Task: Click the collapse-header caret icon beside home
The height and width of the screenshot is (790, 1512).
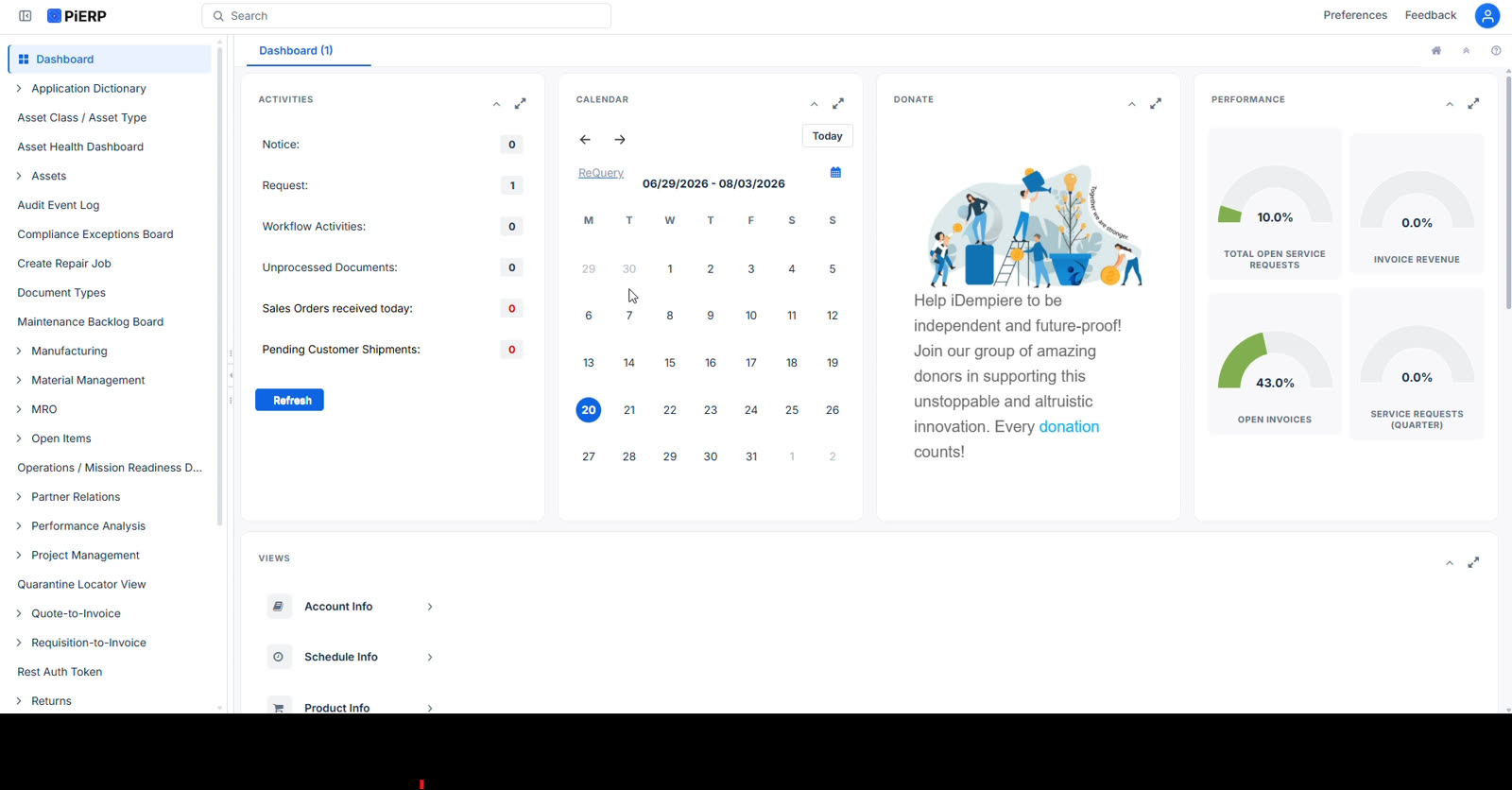Action: tap(1467, 51)
